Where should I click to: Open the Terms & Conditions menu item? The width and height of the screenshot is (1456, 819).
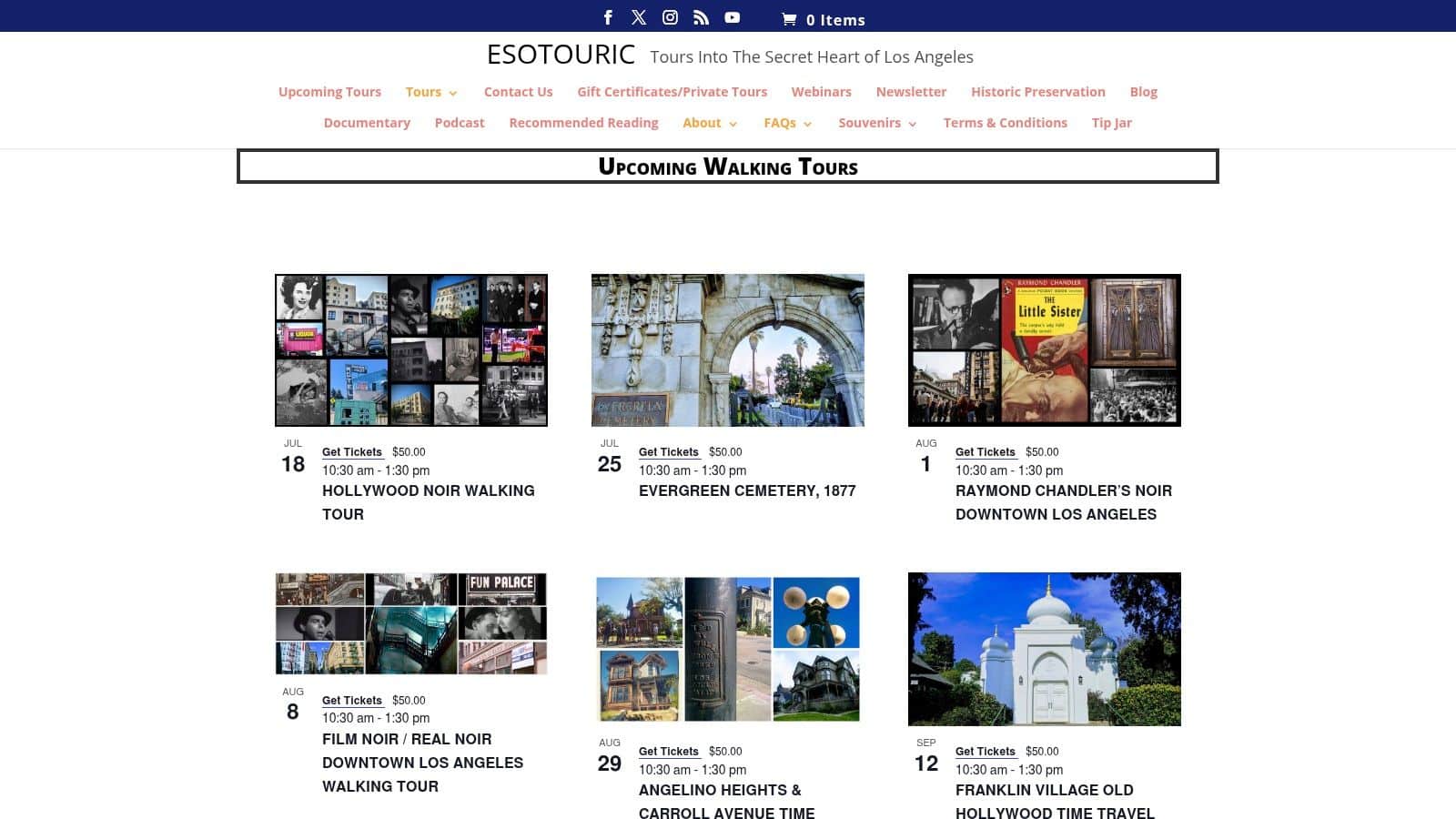pos(1005,123)
